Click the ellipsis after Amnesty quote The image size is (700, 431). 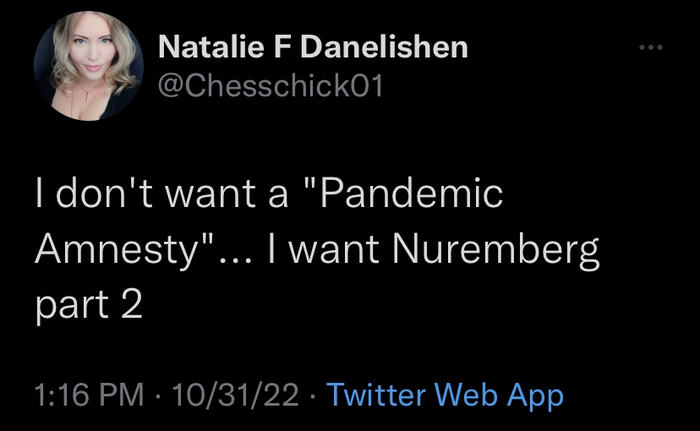[235, 259]
